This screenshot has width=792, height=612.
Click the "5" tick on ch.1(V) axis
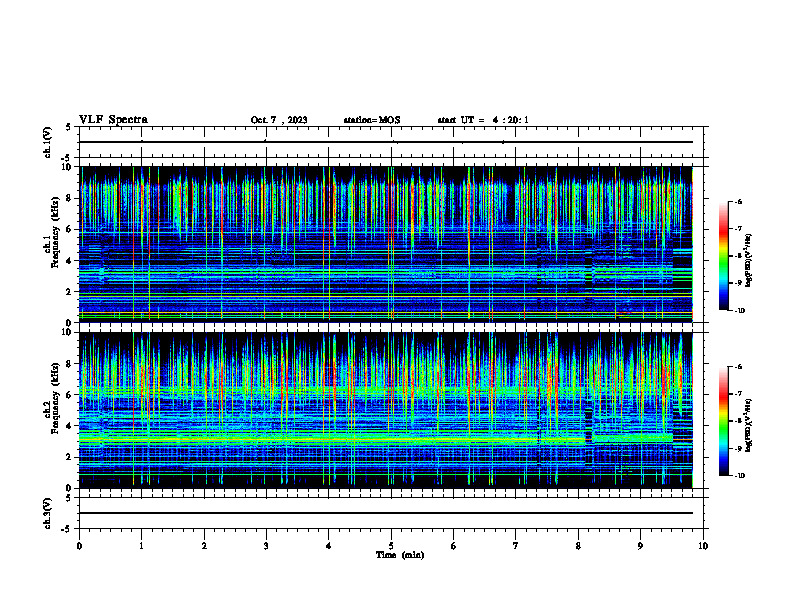point(68,127)
